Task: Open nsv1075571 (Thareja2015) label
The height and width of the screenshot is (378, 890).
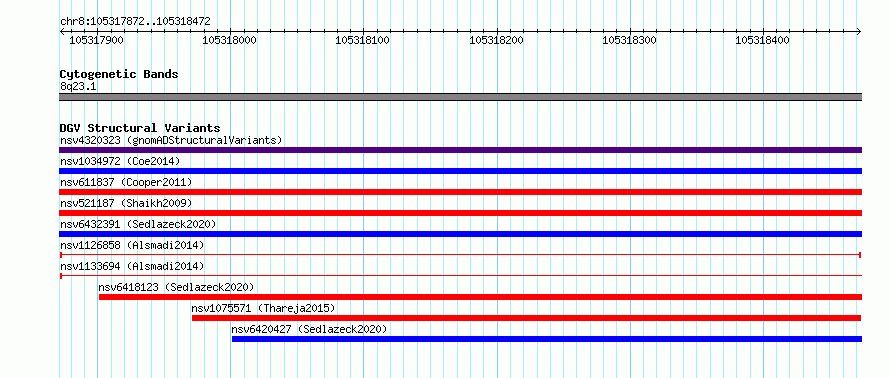Action: [x=263, y=308]
